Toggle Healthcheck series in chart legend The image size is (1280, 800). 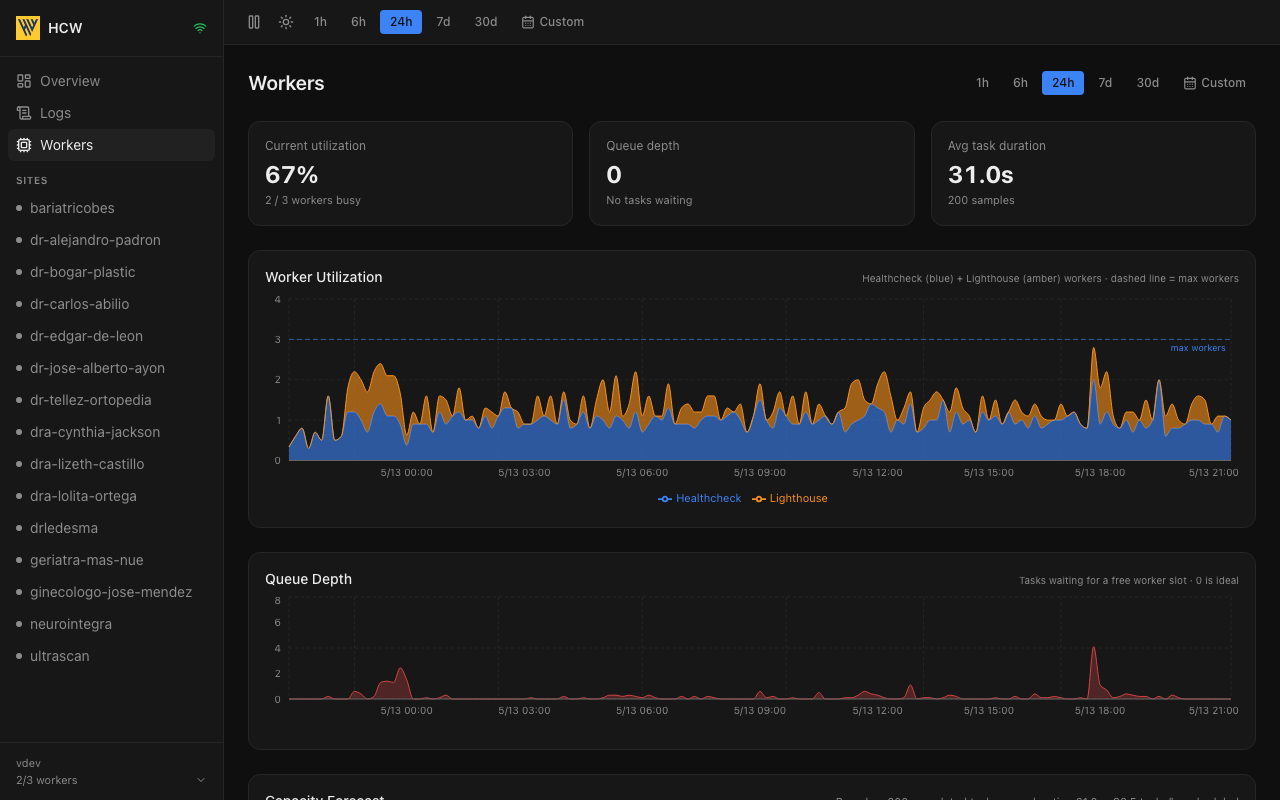coord(700,498)
